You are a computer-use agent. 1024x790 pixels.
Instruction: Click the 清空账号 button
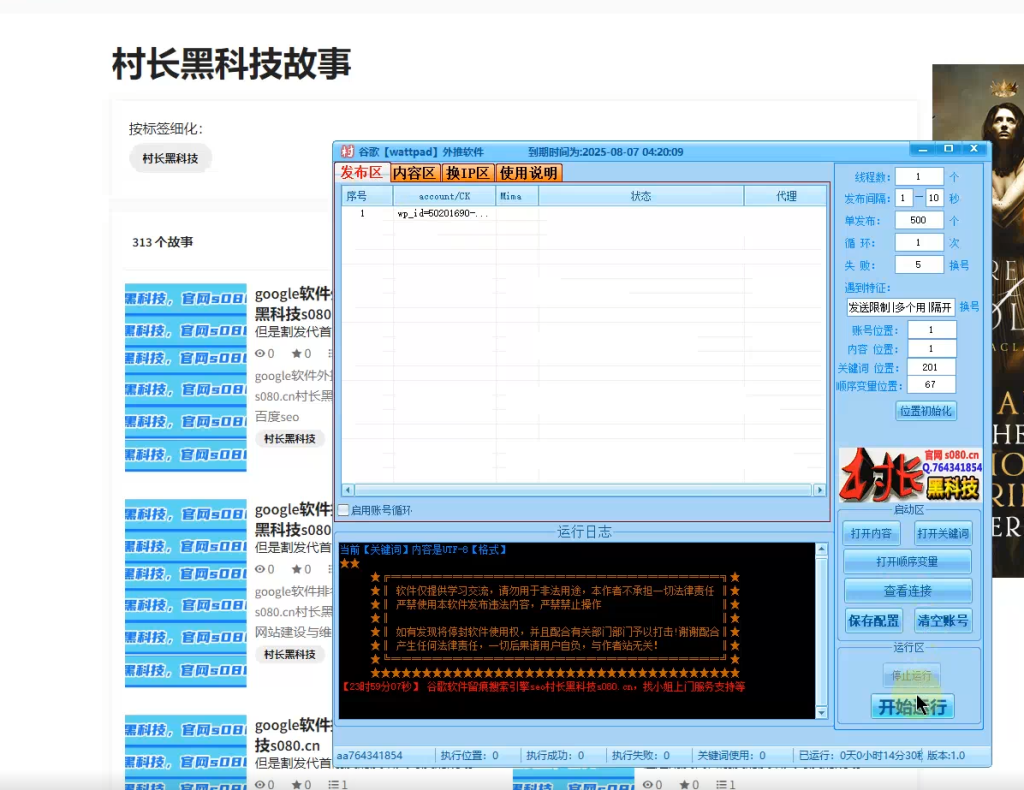point(942,619)
